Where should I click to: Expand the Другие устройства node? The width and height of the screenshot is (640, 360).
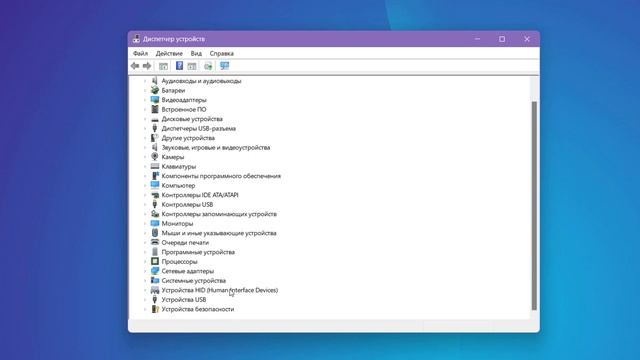(145, 138)
